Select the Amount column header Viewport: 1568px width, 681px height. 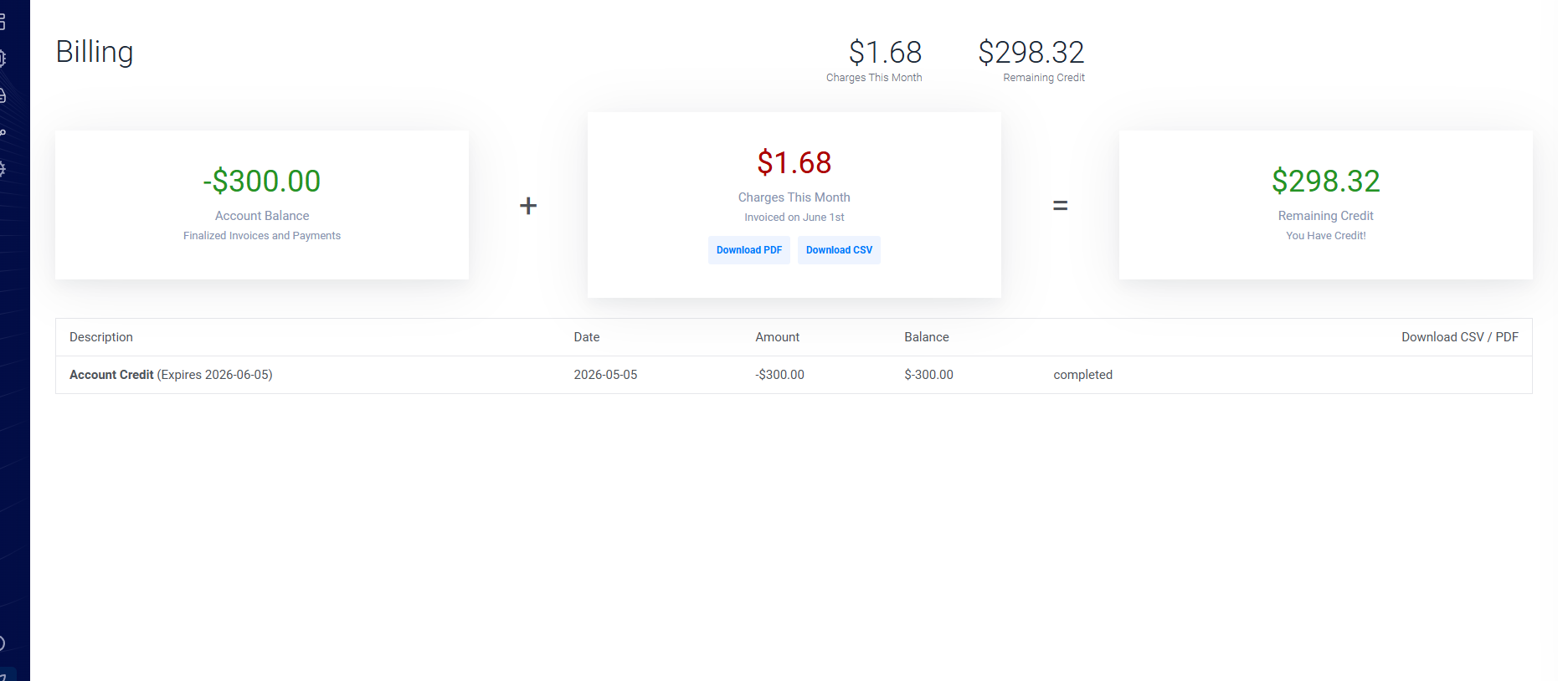coord(778,337)
